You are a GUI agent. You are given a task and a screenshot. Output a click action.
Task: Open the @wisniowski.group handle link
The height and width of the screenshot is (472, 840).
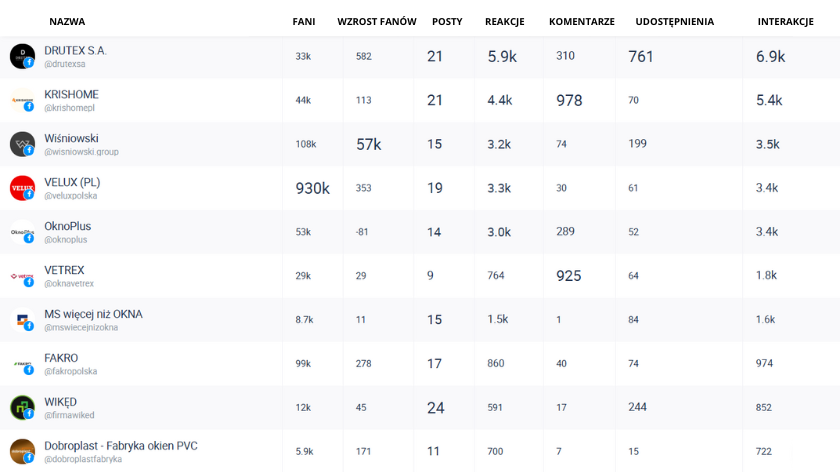coord(81,152)
